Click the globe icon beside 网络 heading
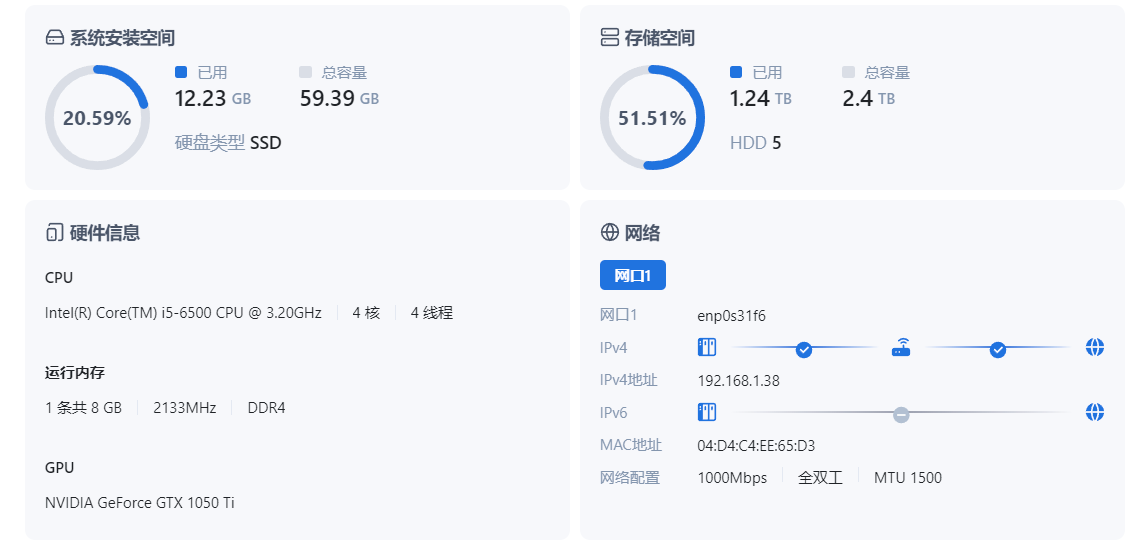1134x557 pixels. click(x=609, y=233)
